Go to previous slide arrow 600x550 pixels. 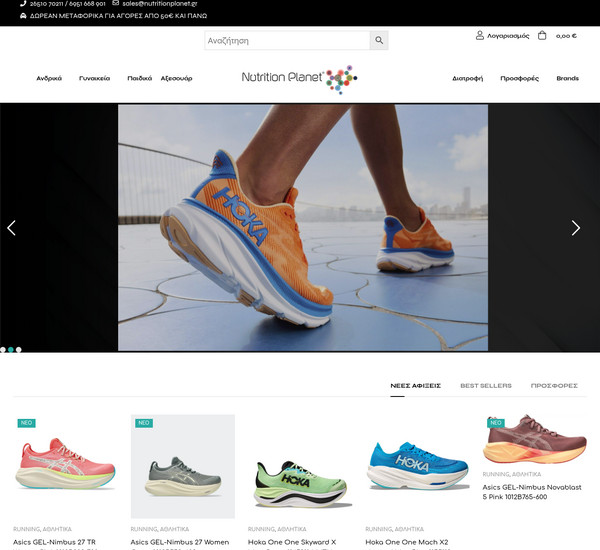11,228
